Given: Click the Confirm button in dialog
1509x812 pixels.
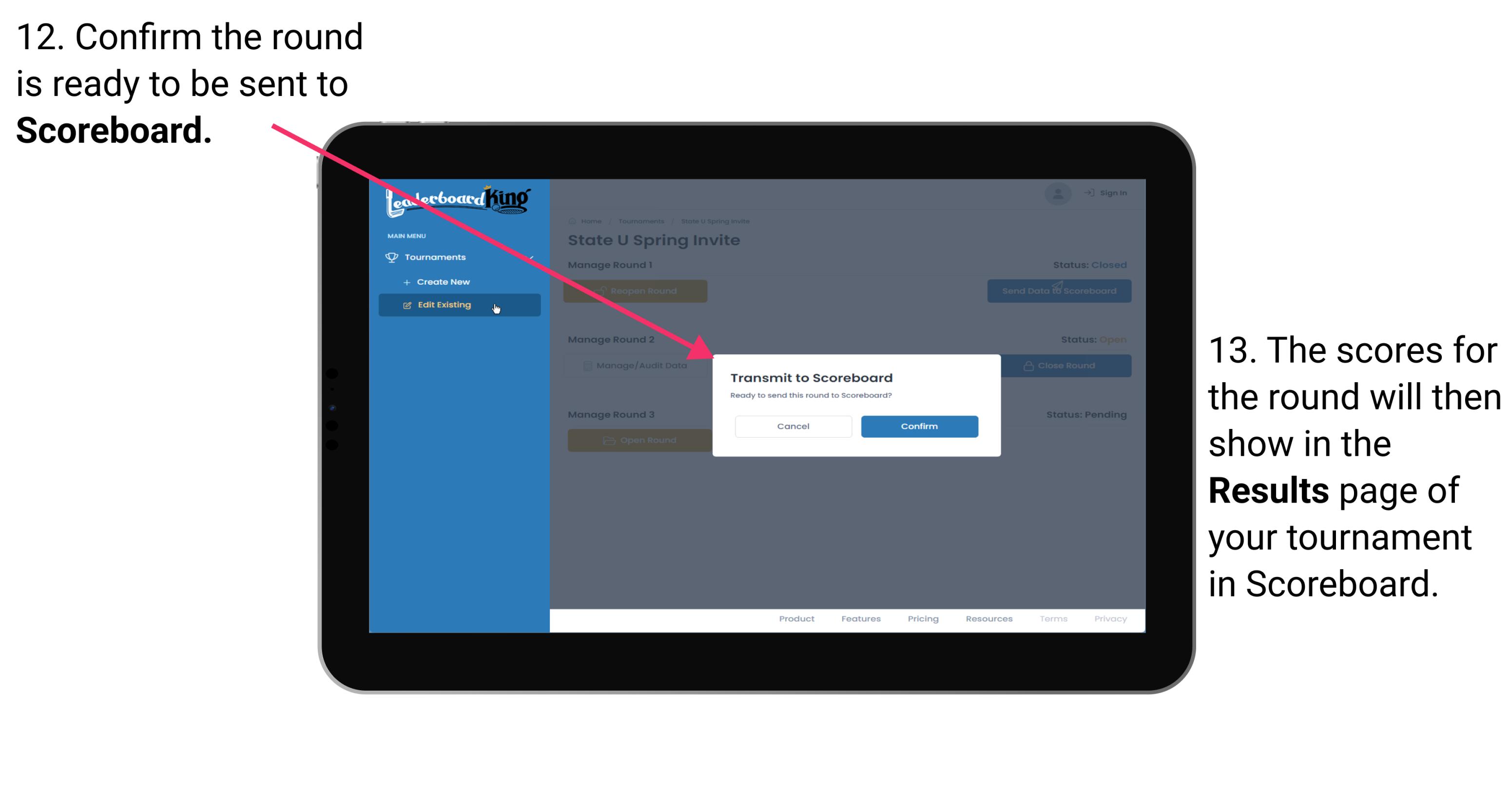Looking at the screenshot, I should 917,426.
